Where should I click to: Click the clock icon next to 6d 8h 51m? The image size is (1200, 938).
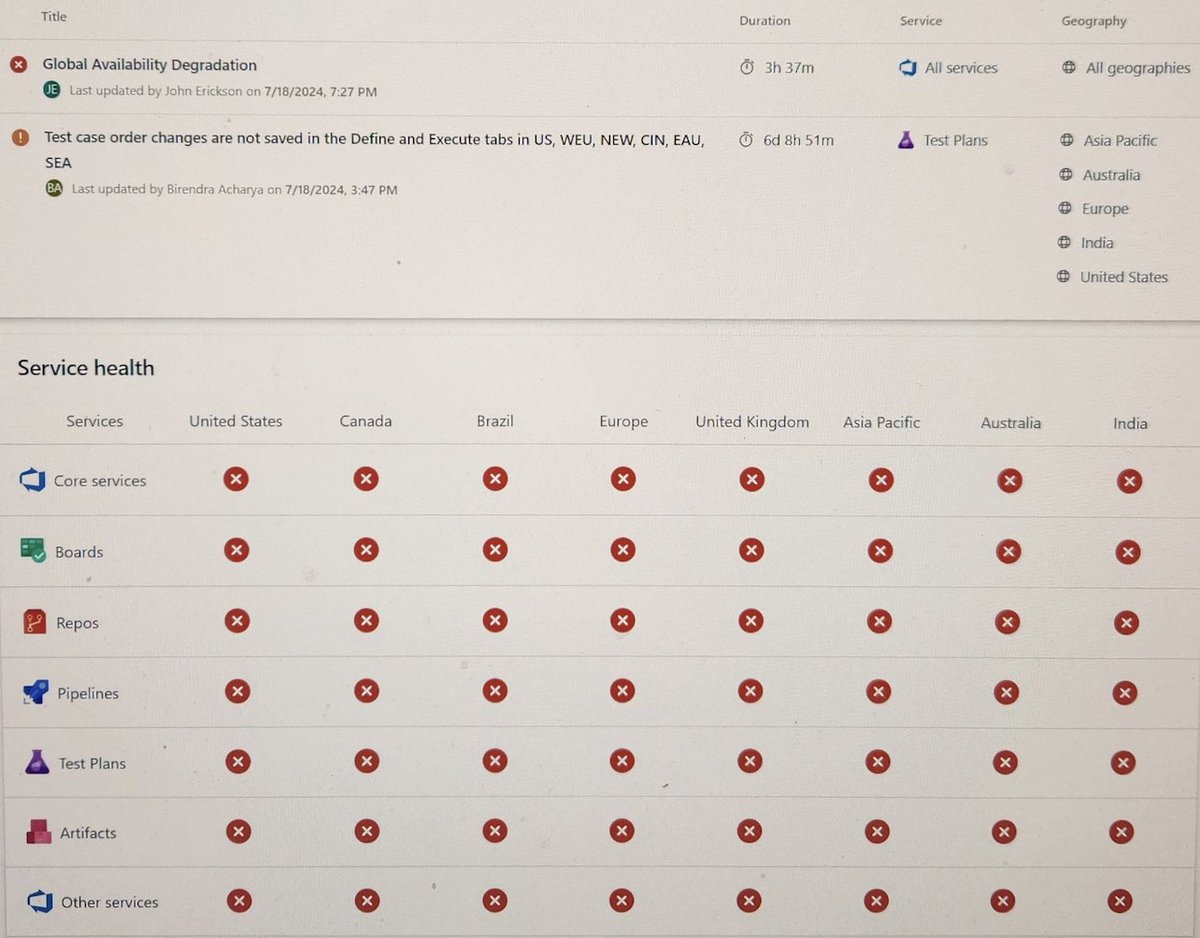click(x=746, y=140)
